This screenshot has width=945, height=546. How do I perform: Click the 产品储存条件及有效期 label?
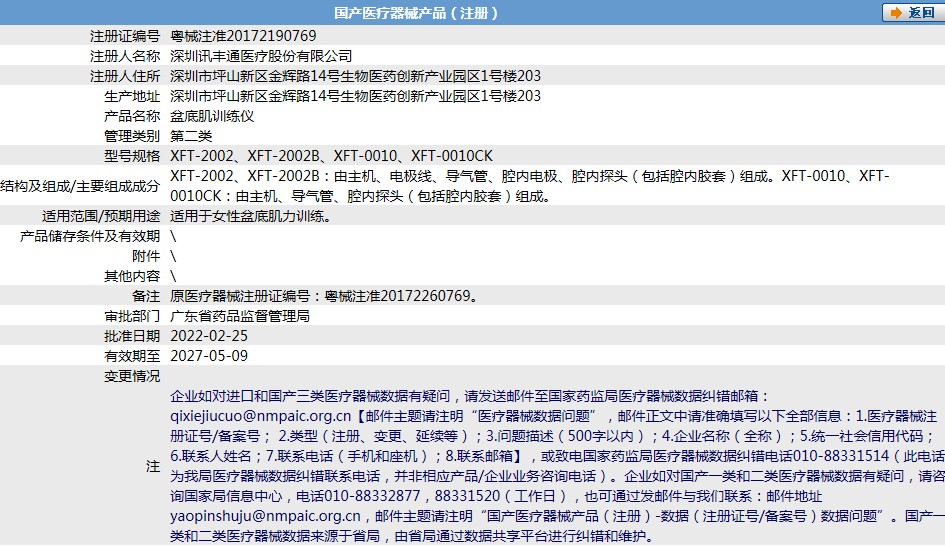[x=90, y=236]
